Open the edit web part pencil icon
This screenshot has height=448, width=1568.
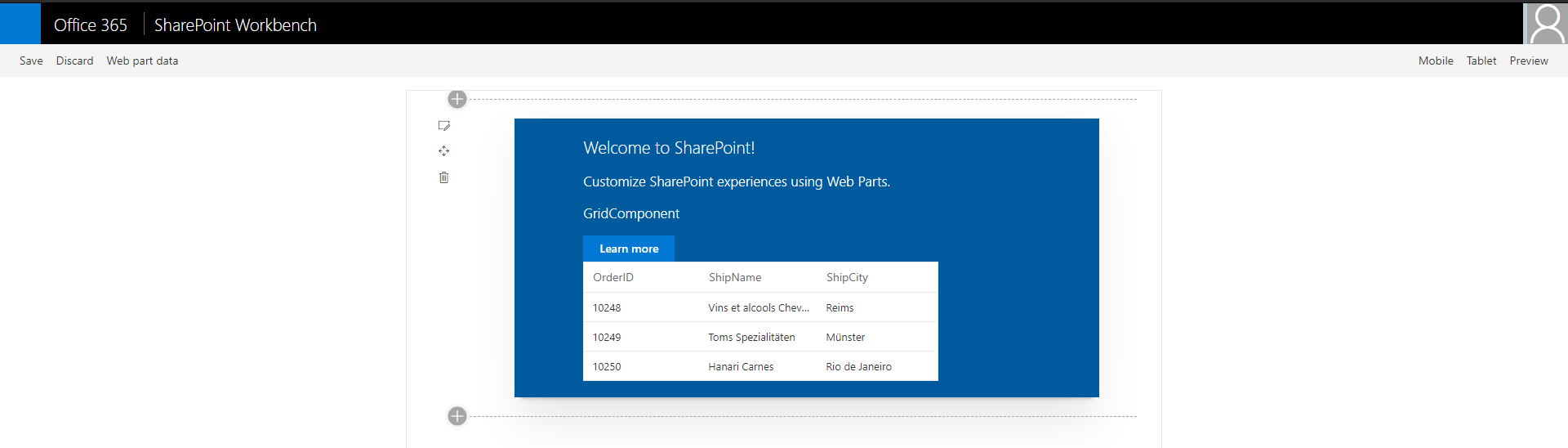point(444,126)
